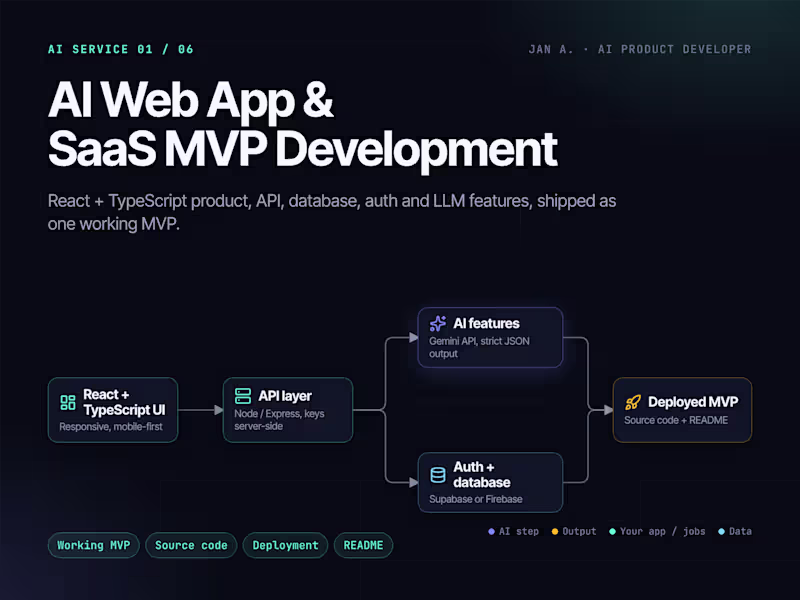Screen dimensions: 800x600
Task: Click the "React + TypeScript UI" card title
Action: tap(124, 402)
